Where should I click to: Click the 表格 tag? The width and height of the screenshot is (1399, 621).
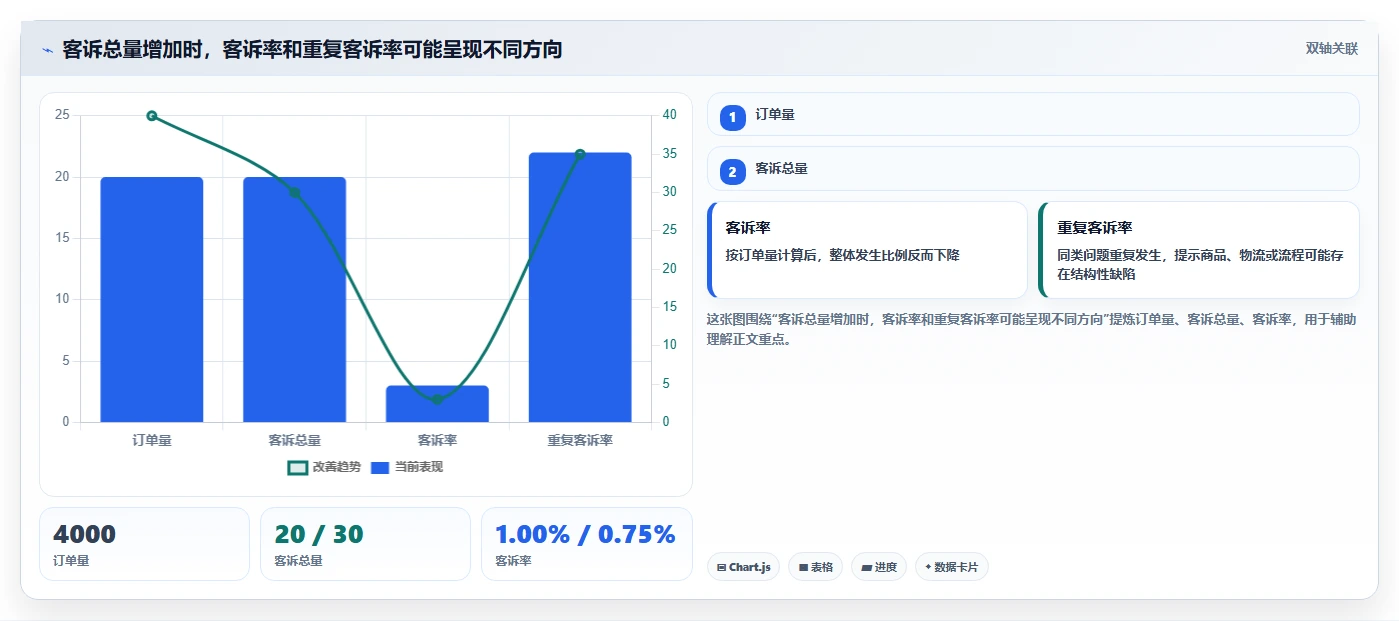click(x=816, y=567)
